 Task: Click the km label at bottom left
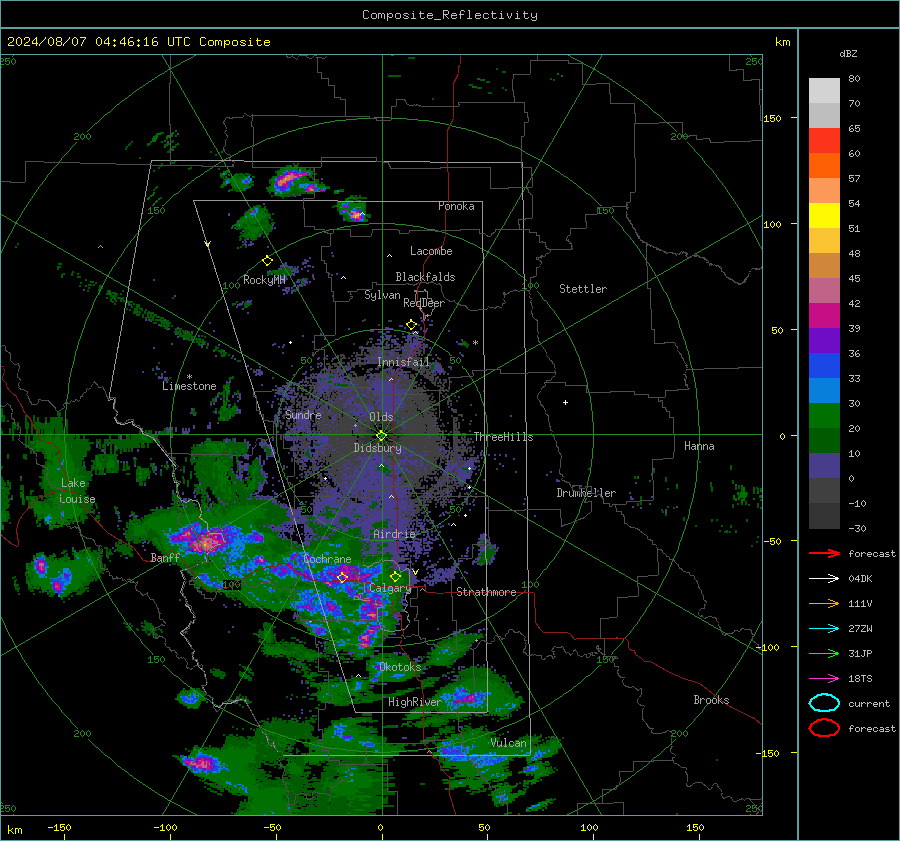(x=15, y=830)
